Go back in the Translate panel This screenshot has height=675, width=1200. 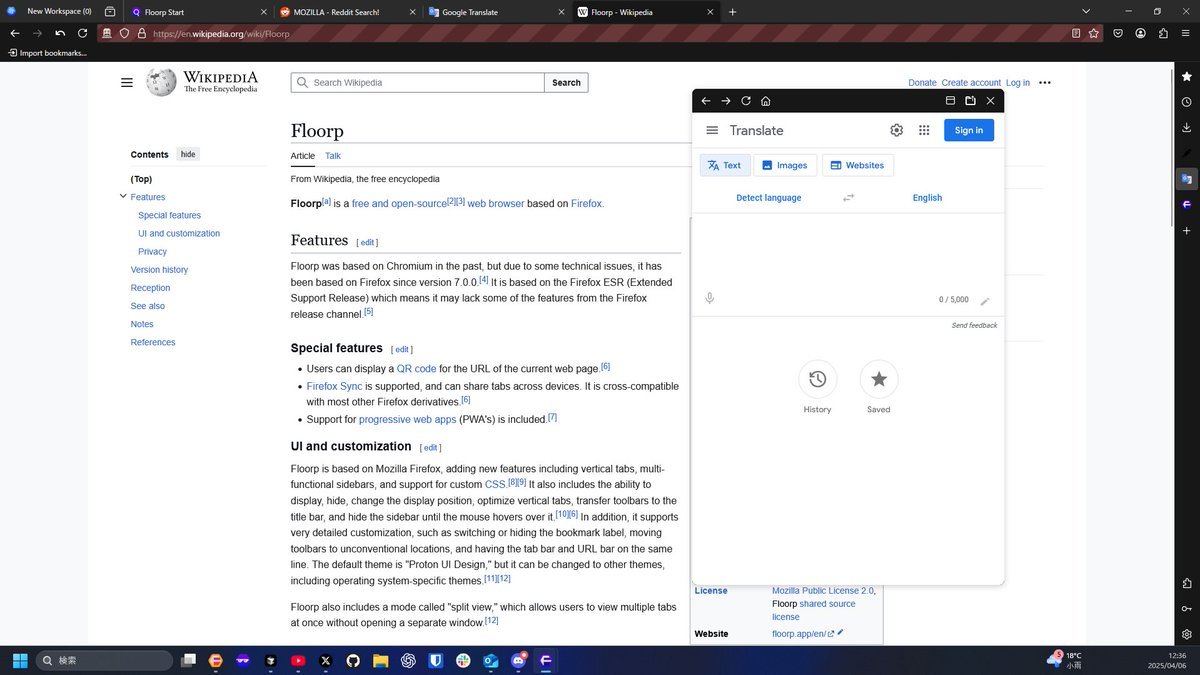[706, 101]
